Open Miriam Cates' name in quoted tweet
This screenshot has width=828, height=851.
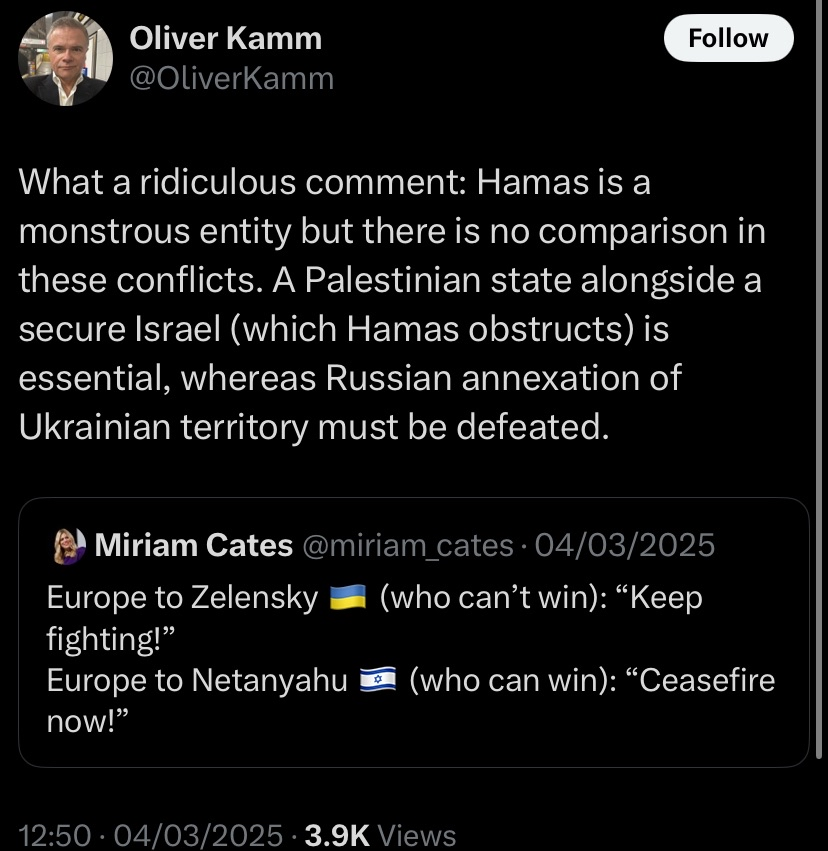coord(194,545)
